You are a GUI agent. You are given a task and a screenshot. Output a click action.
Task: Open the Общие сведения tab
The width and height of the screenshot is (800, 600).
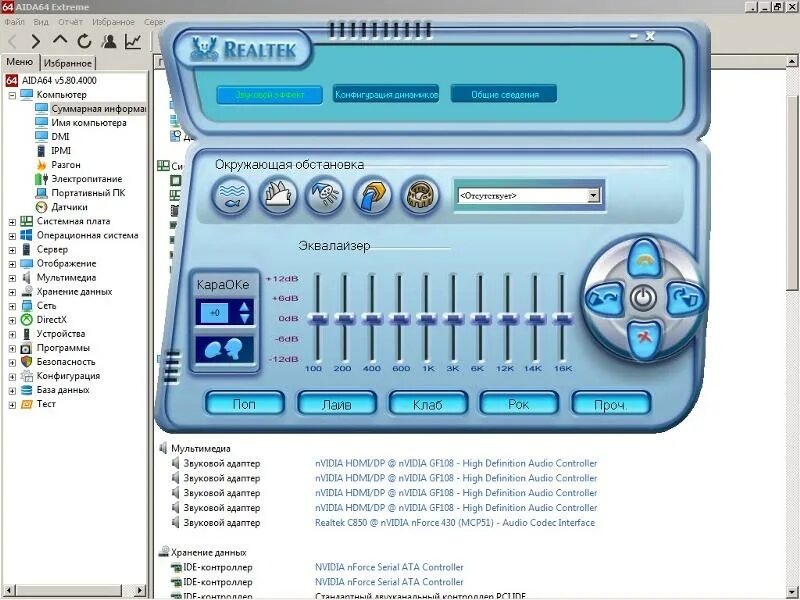coord(504,94)
